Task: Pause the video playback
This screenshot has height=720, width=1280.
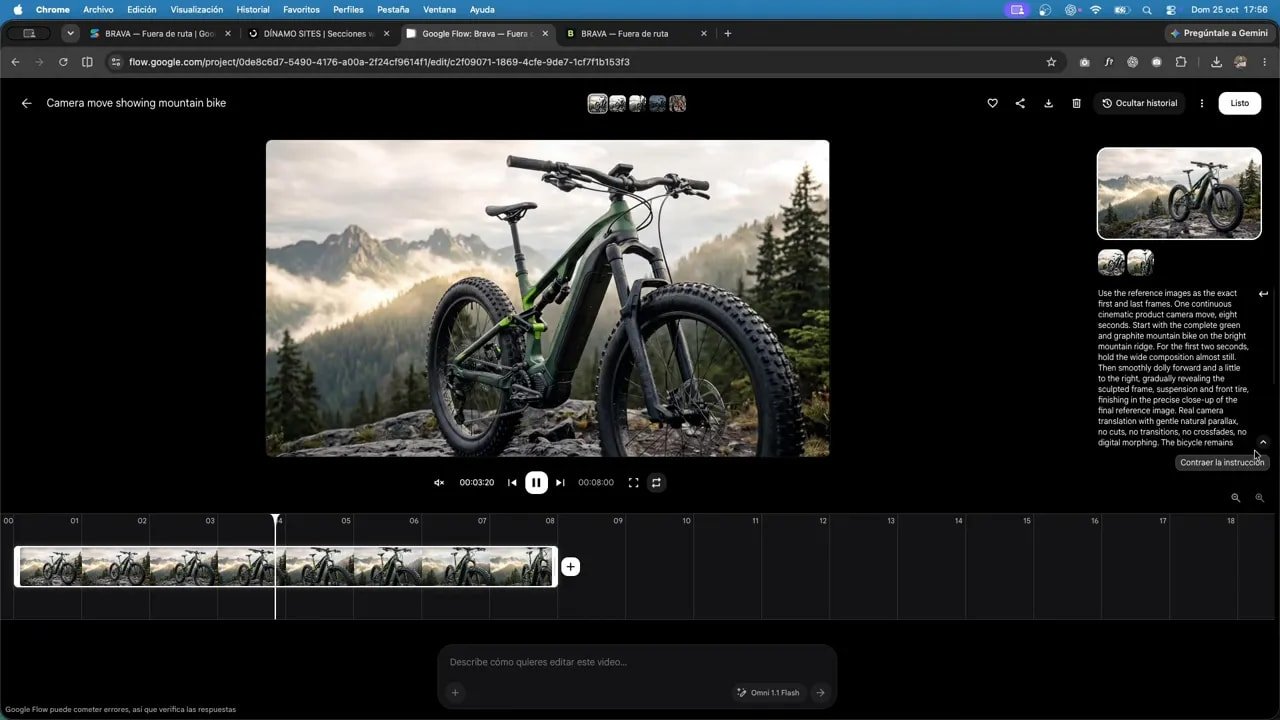Action: tap(536, 482)
